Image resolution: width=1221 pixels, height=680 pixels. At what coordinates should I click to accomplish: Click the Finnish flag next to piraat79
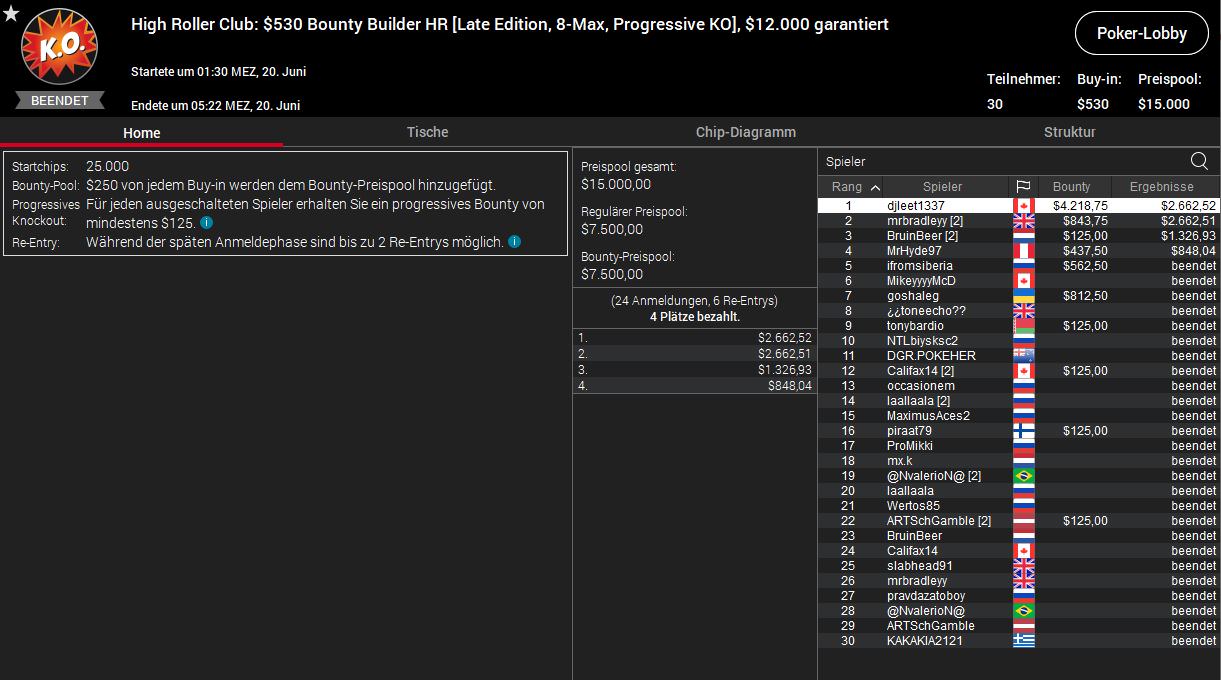point(1023,431)
